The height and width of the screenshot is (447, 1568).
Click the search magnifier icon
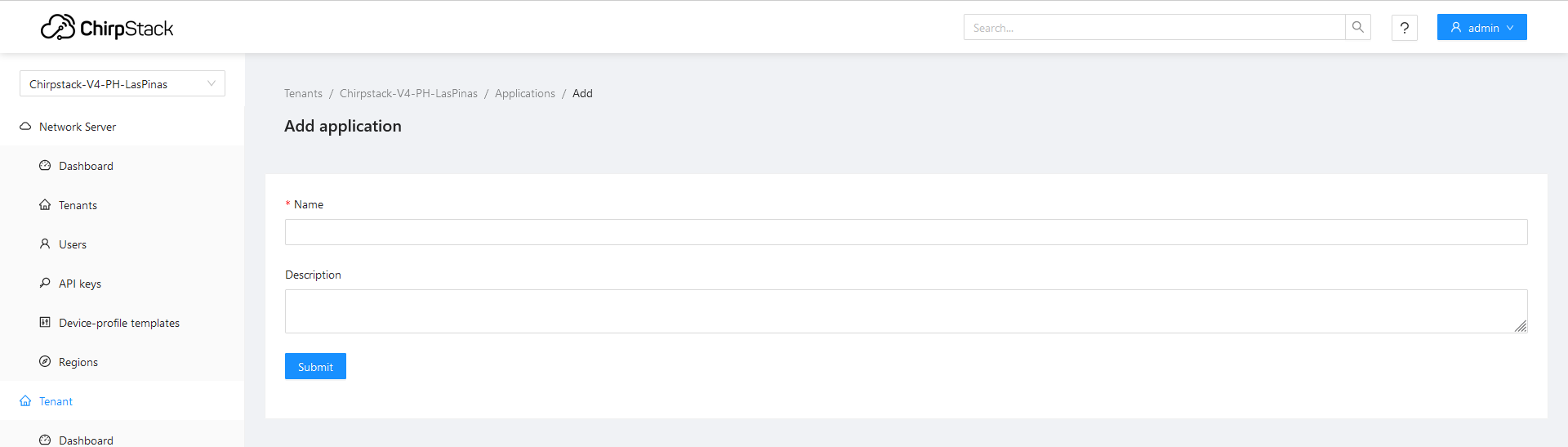pyautogui.click(x=1358, y=27)
